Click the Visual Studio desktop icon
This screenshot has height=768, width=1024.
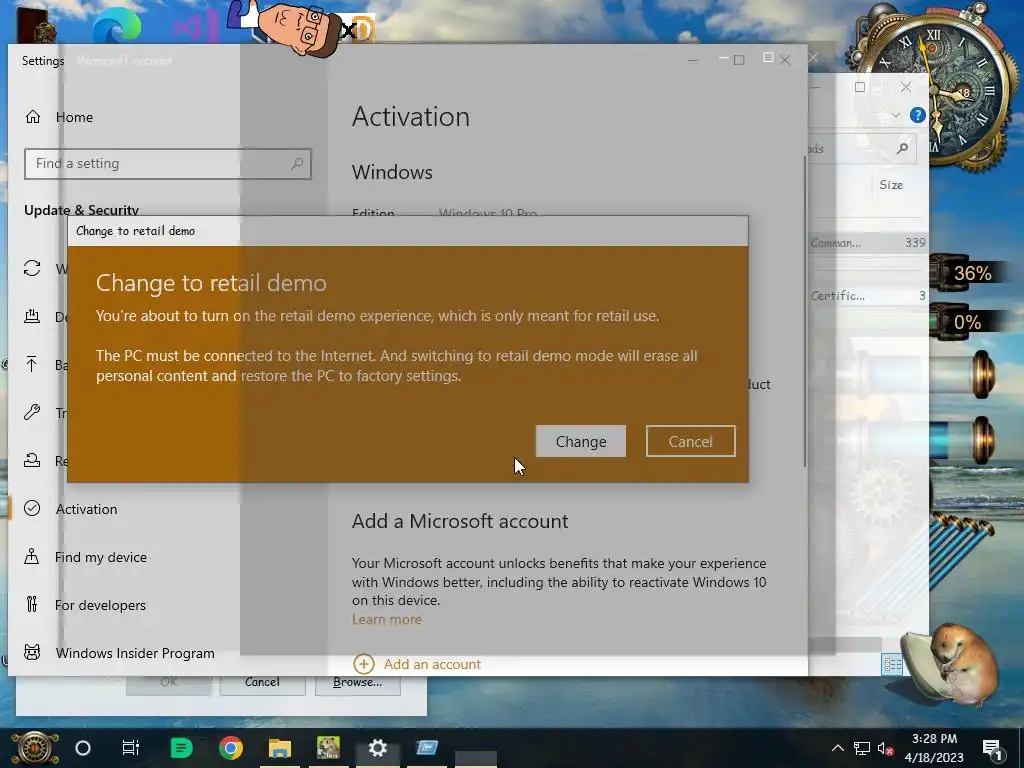(195, 26)
